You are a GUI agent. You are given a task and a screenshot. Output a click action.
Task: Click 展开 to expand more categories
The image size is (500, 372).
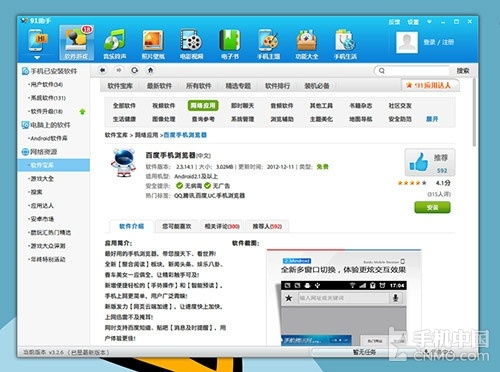[432, 119]
